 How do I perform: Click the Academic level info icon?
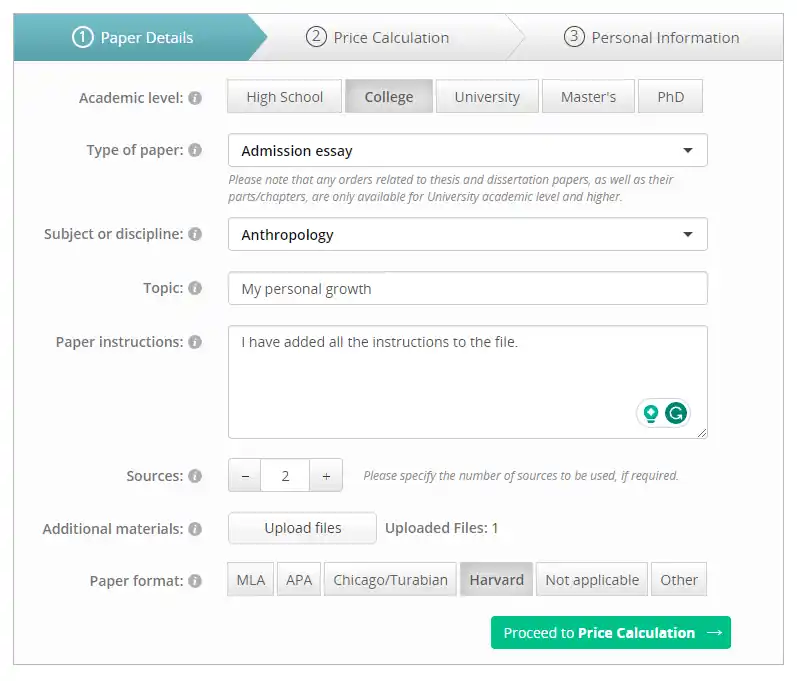(x=195, y=98)
